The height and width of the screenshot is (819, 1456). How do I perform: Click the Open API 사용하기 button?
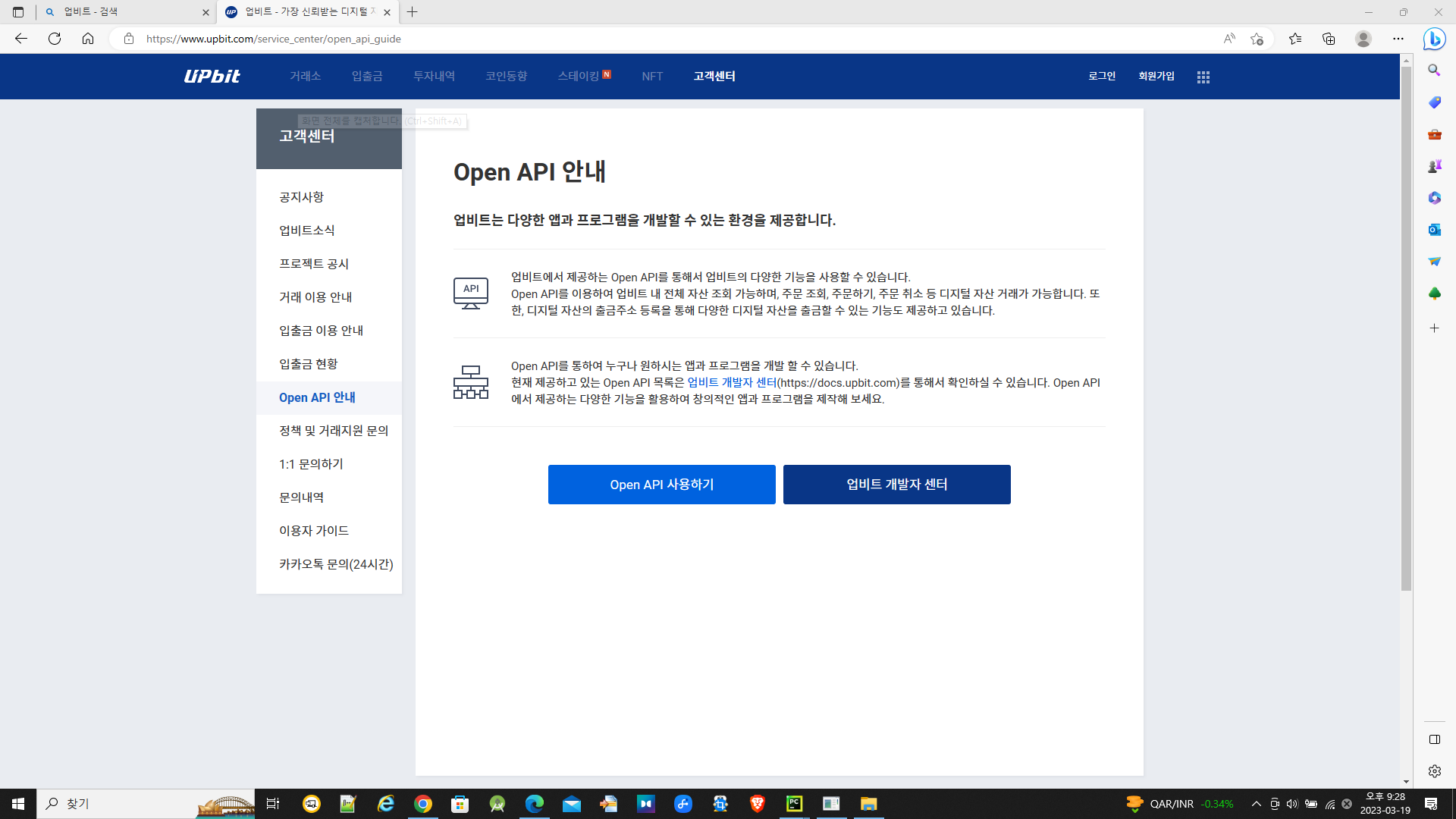pos(661,485)
